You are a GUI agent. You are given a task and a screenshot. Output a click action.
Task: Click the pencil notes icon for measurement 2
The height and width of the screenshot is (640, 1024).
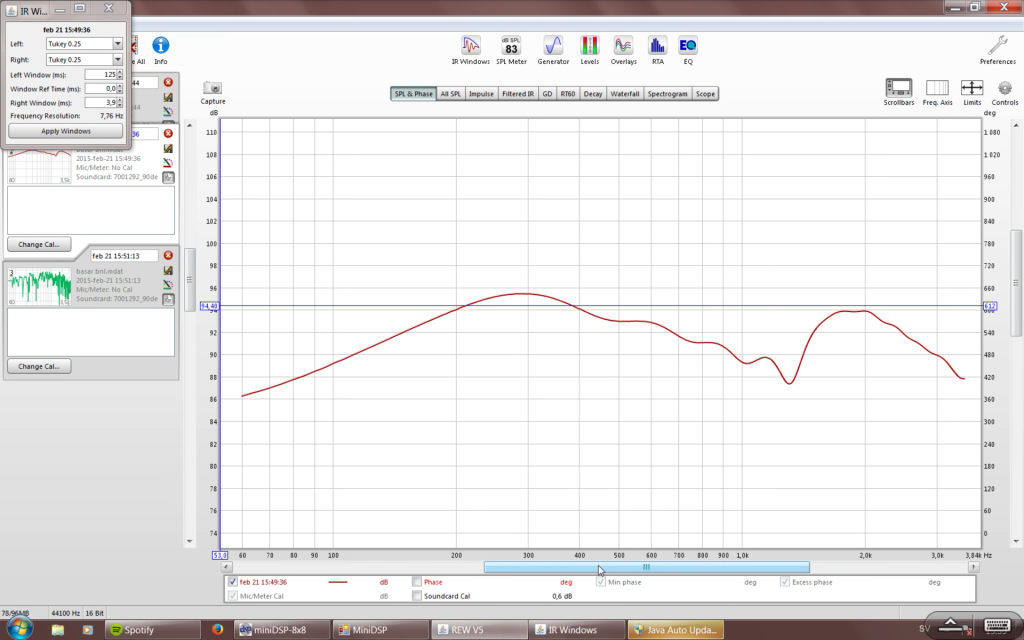168,149
